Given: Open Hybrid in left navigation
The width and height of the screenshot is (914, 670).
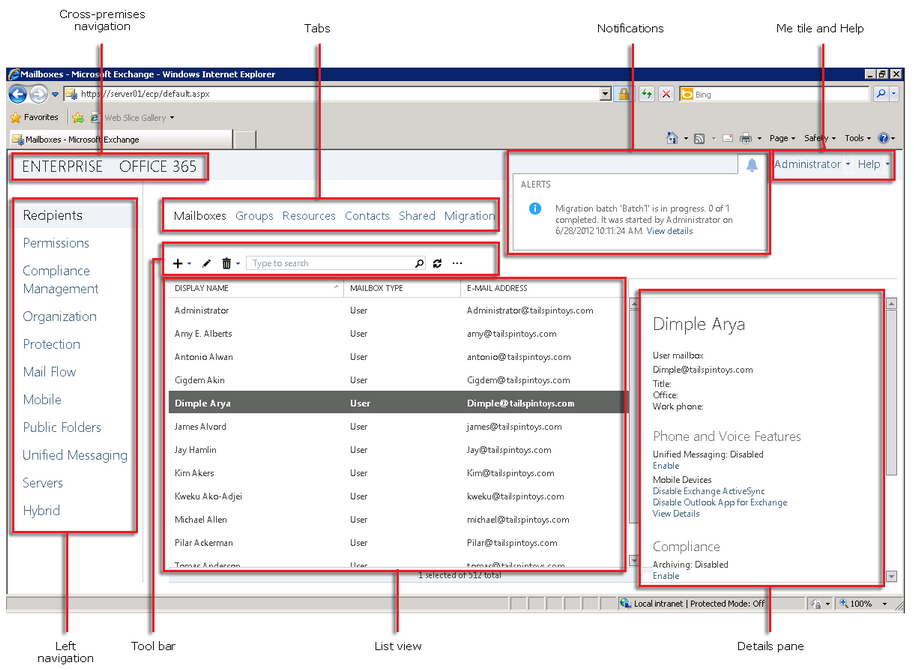Looking at the screenshot, I should [41, 511].
